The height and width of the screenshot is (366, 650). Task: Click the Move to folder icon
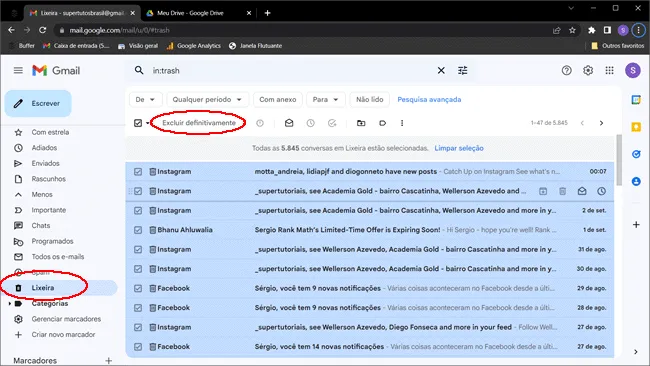[361, 123]
